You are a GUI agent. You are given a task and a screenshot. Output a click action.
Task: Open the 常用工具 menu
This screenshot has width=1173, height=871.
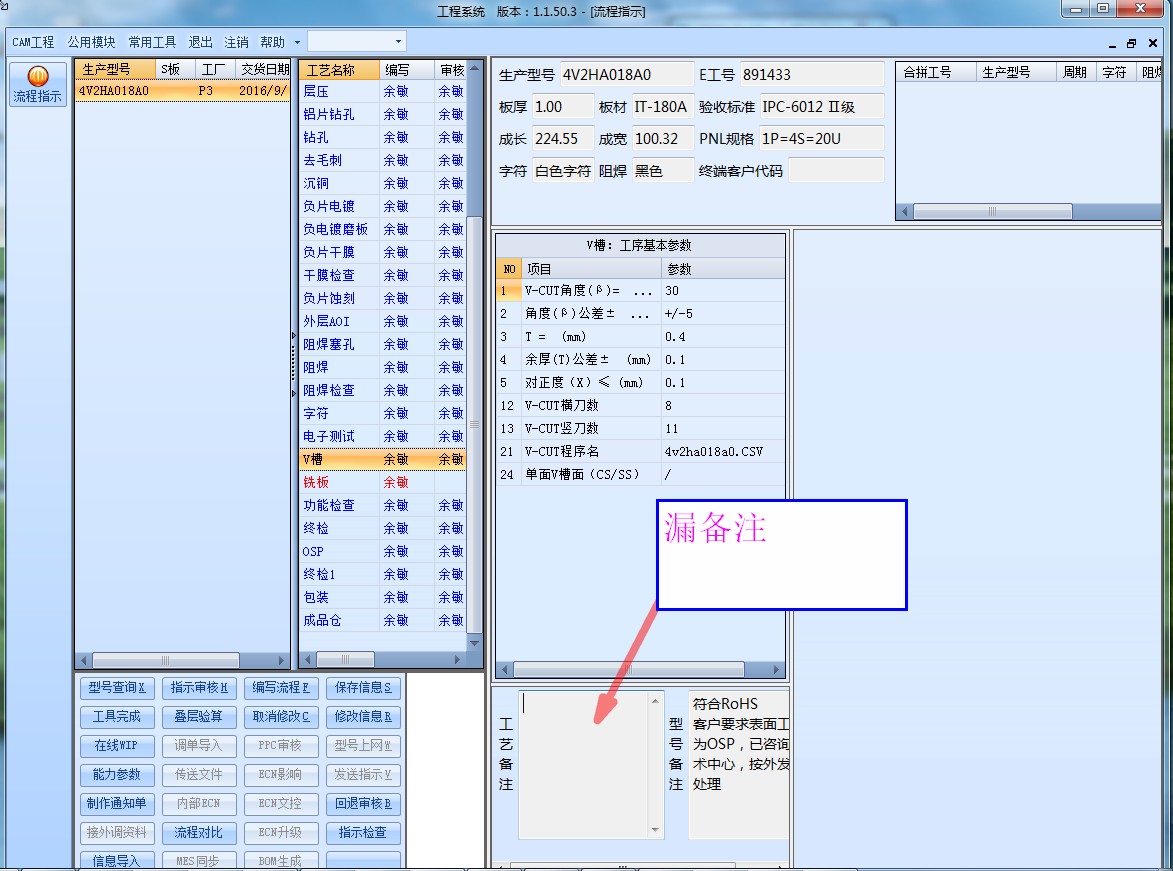(152, 42)
